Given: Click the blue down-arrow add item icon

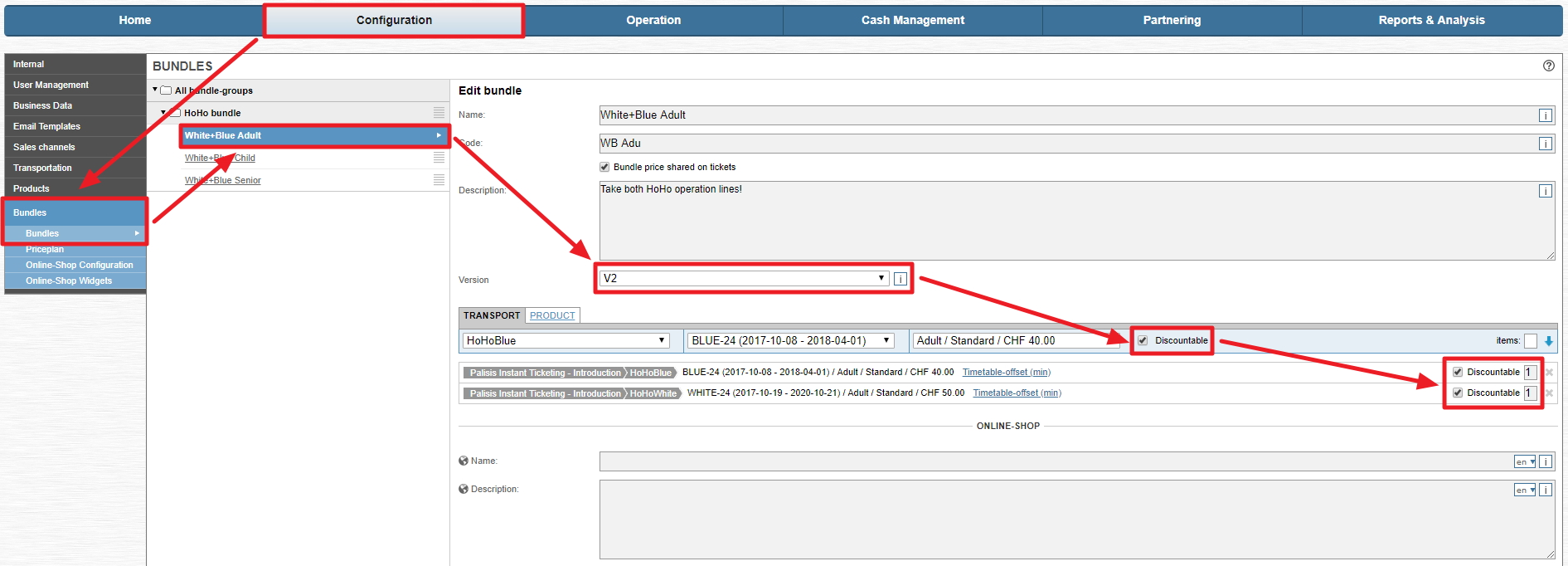Looking at the screenshot, I should click(x=1549, y=340).
